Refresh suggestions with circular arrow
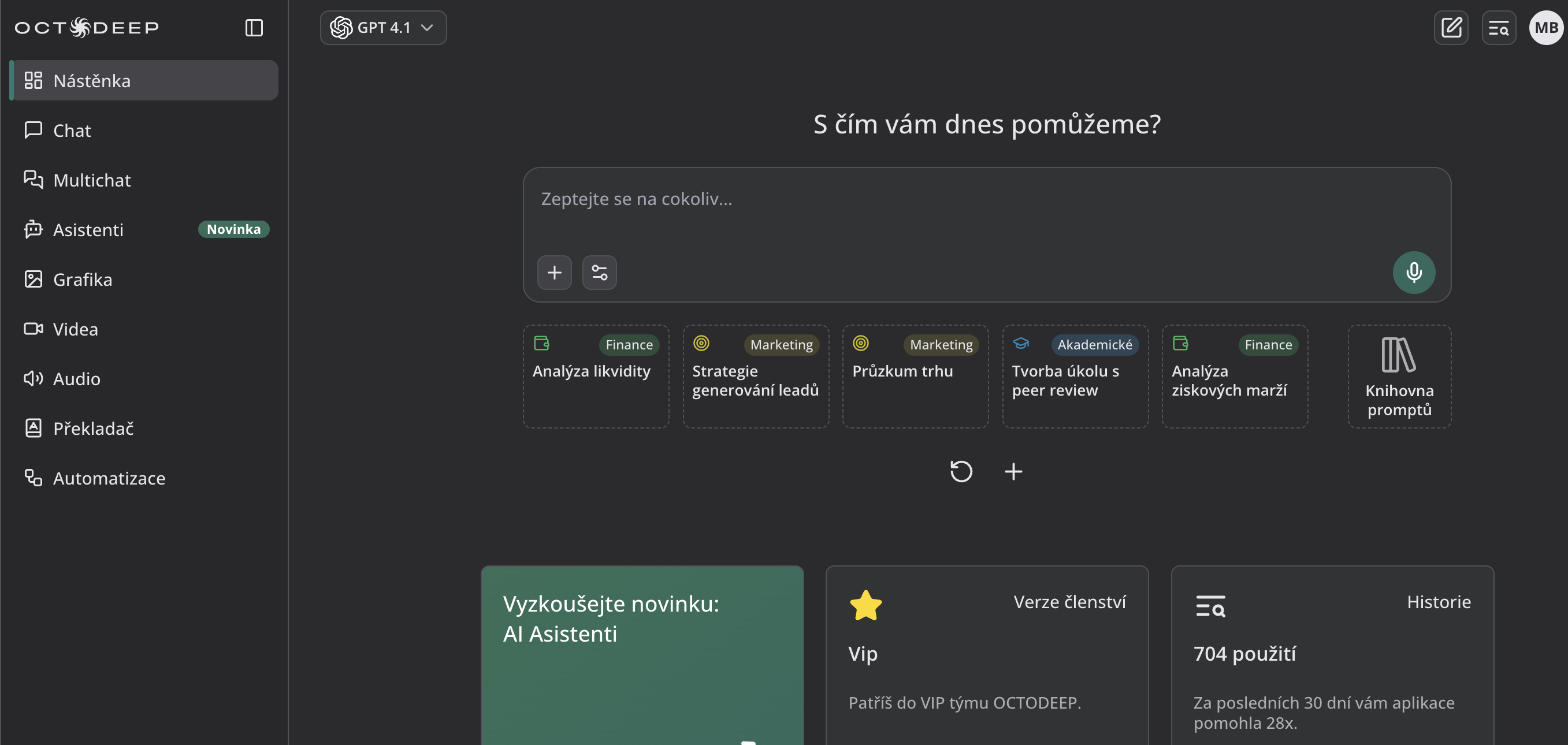Image resolution: width=1568 pixels, height=745 pixels. pos(961,471)
